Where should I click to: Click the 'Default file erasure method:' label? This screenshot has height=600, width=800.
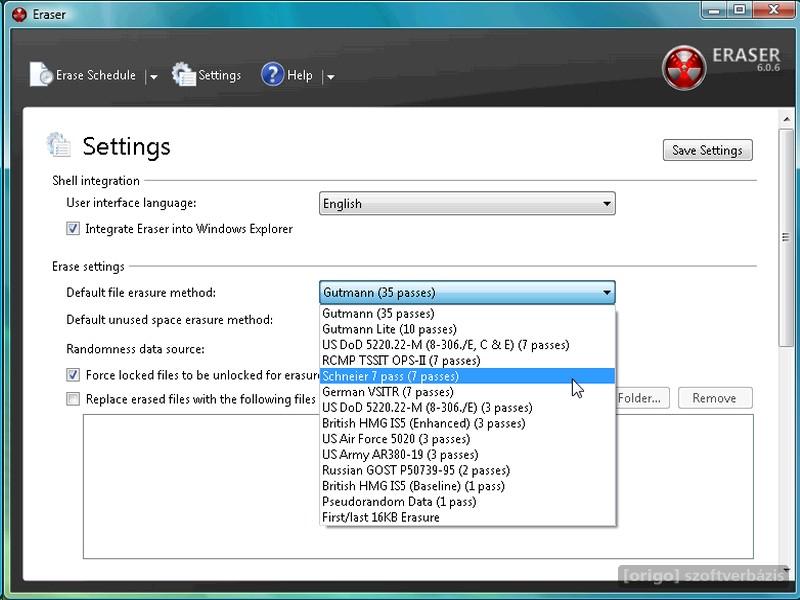click(x=141, y=293)
